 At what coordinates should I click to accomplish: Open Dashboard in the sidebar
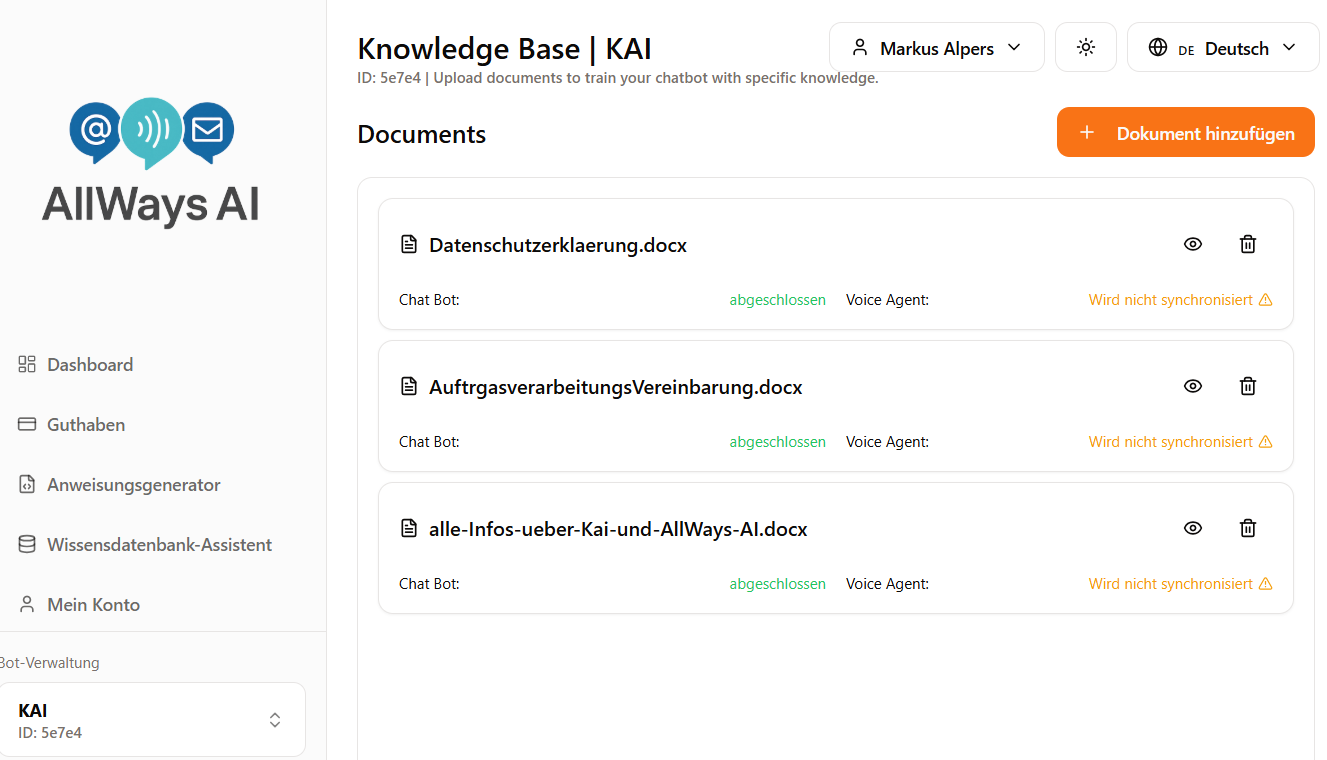tap(90, 365)
